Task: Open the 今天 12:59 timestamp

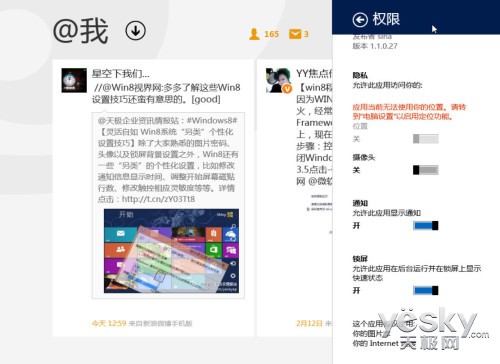Action: 109,323
